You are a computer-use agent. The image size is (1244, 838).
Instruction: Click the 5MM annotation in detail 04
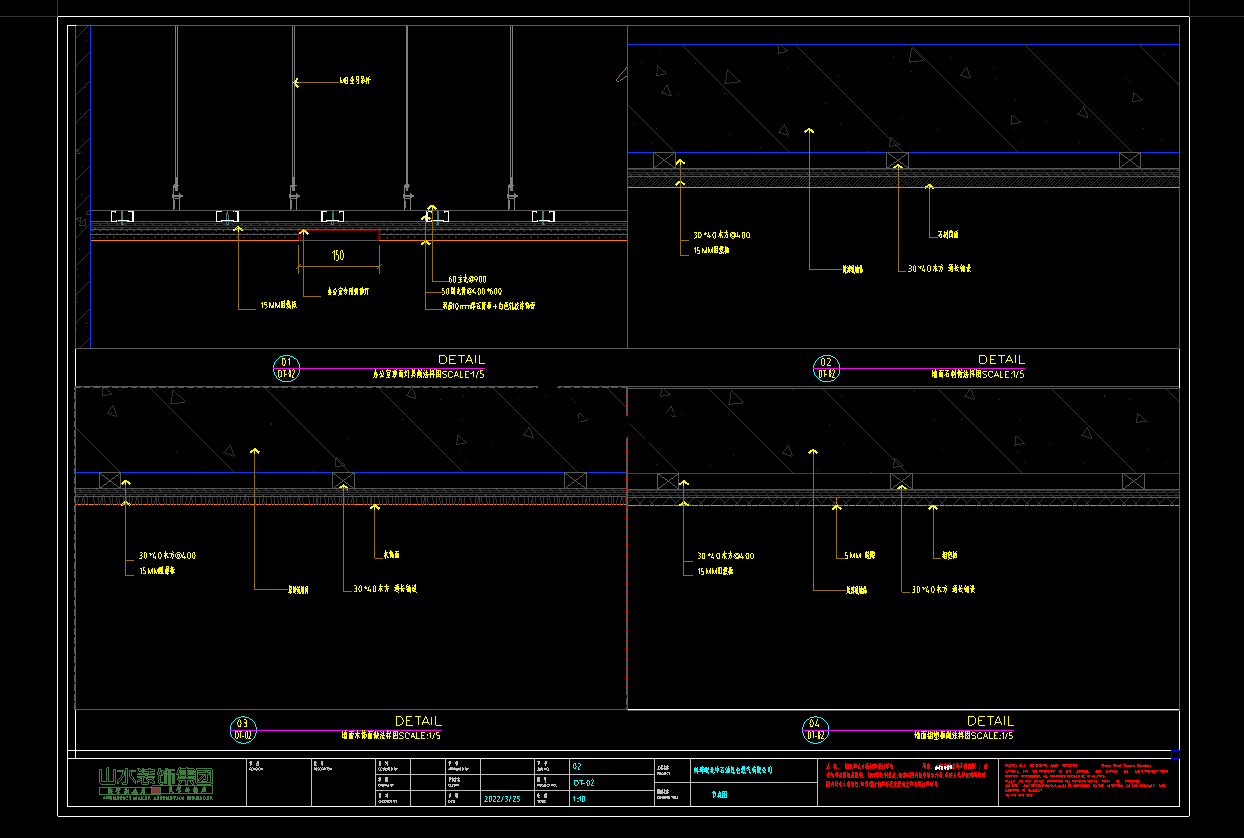pos(859,555)
